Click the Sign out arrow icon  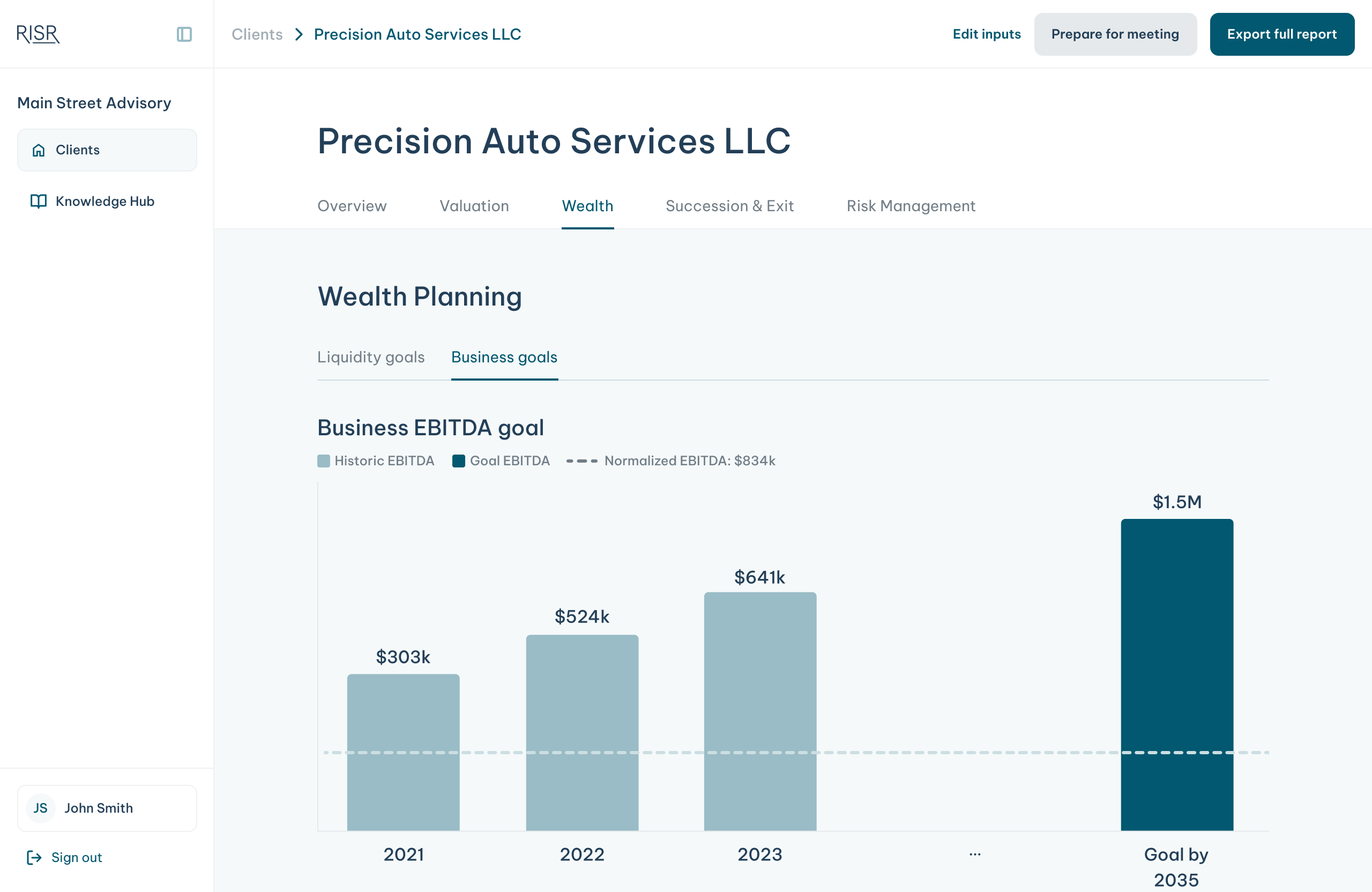[x=34, y=857]
